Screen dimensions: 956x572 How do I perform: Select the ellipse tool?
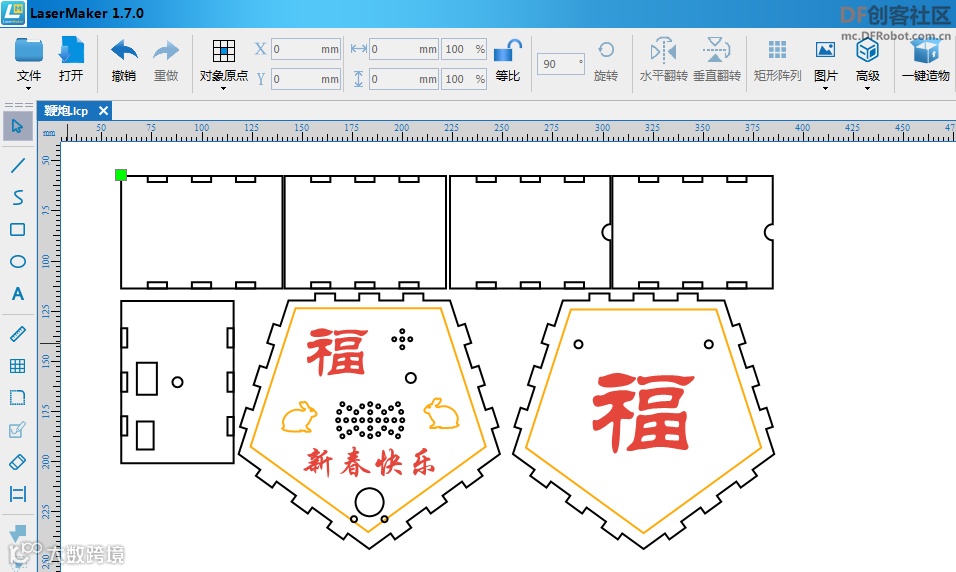[18, 262]
